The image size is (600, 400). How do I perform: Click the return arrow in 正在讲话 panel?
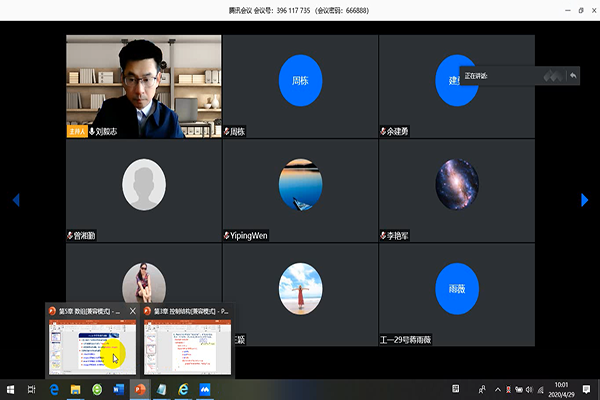pos(573,76)
